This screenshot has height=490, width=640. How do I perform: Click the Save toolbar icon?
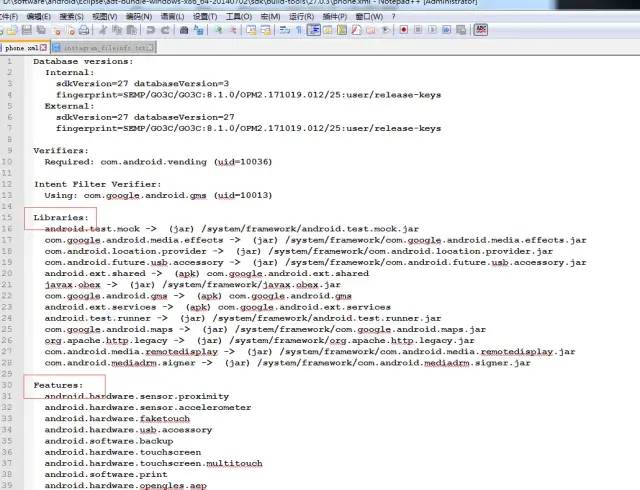point(27,30)
